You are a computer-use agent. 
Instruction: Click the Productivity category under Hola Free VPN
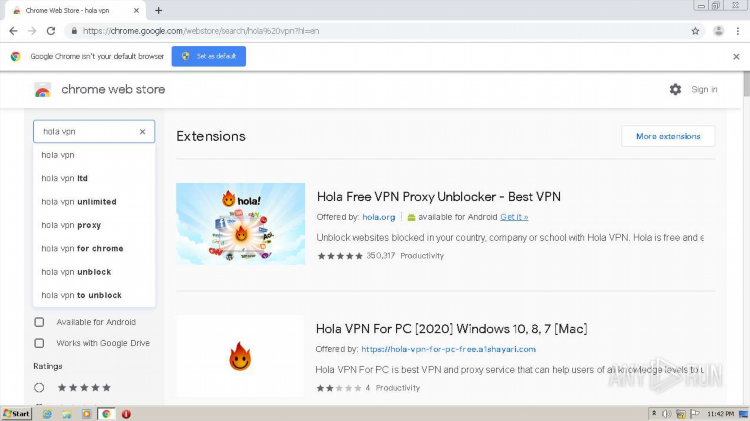[422, 256]
